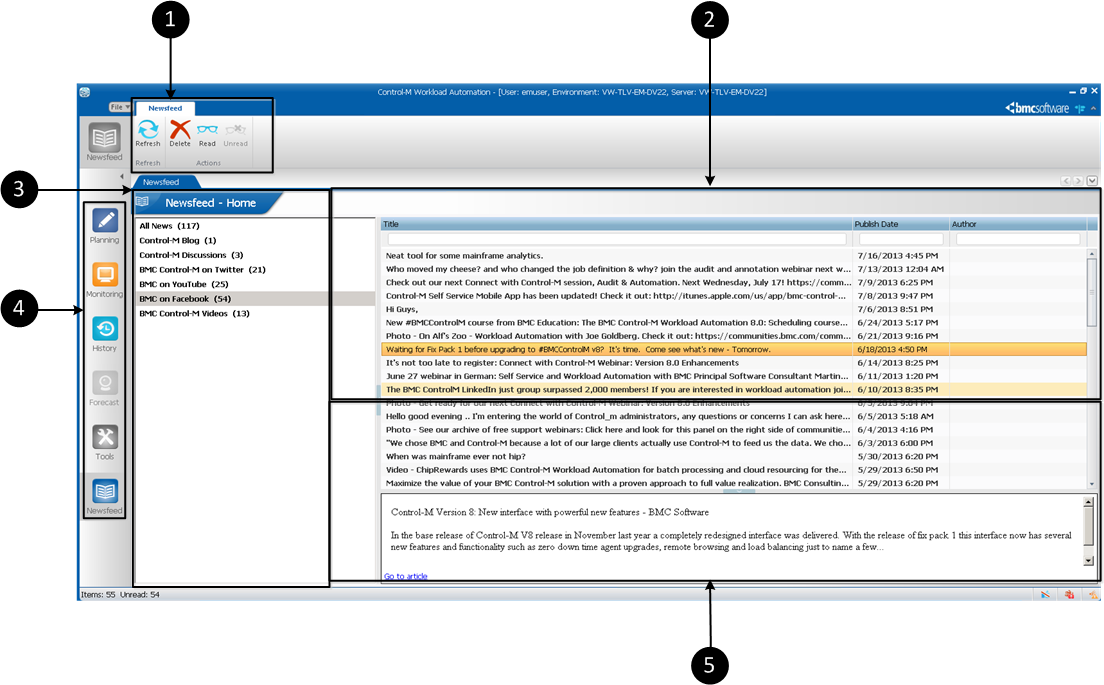Open the File dropdown menu
This screenshot has width=1104, height=685.
click(x=119, y=106)
